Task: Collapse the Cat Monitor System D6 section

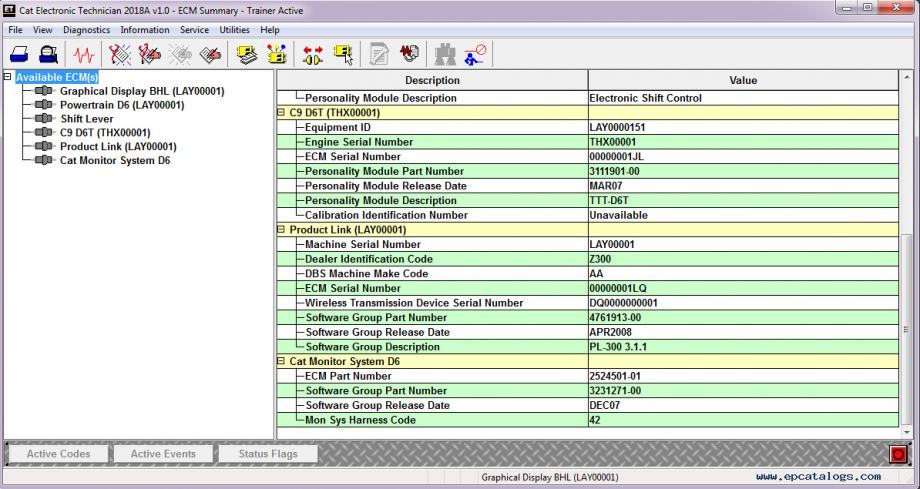Action: tap(281, 362)
